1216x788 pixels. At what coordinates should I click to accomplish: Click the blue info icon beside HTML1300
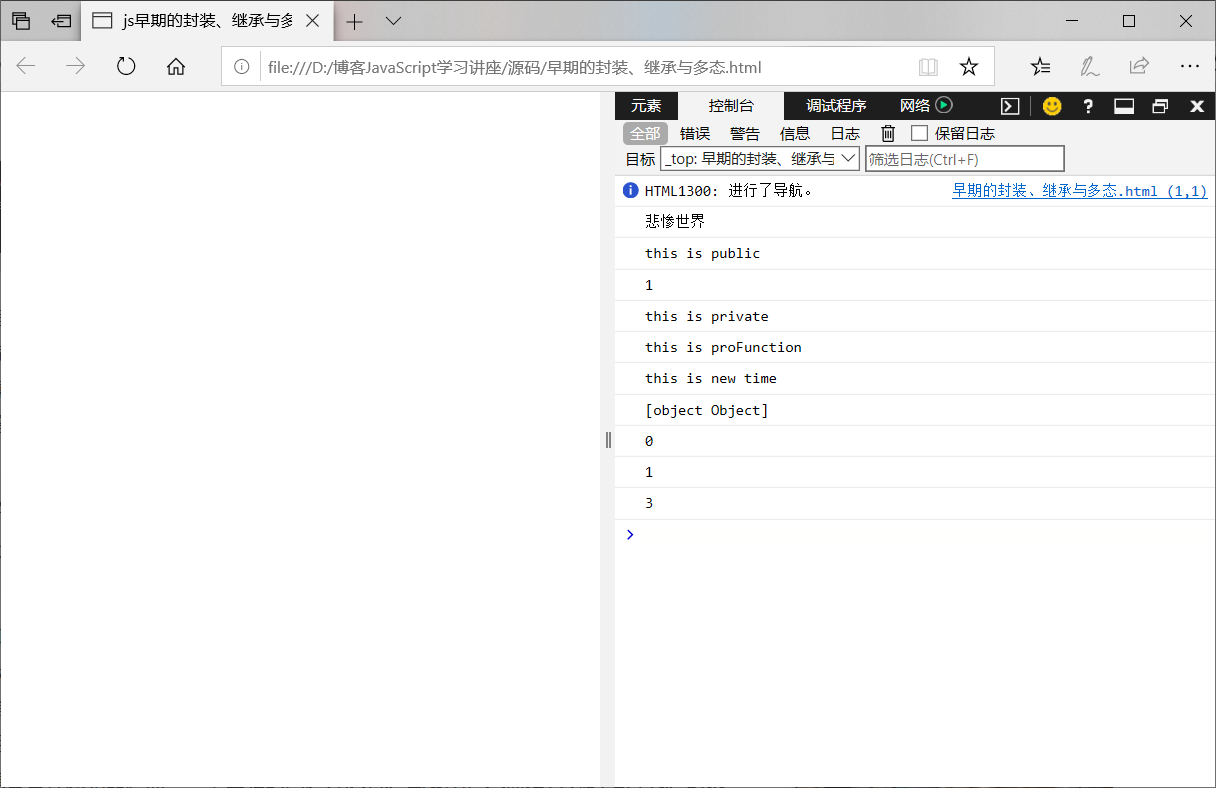click(x=630, y=190)
